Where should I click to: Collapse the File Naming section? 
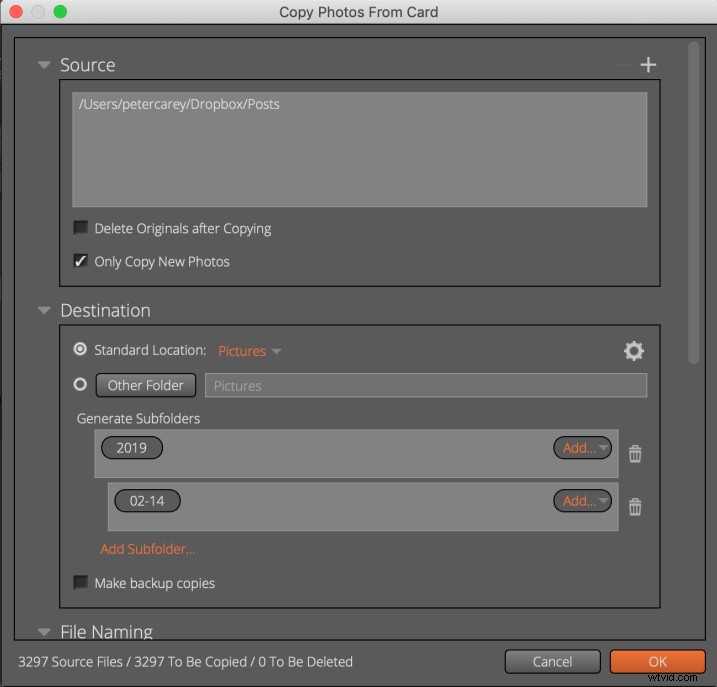[x=44, y=632]
